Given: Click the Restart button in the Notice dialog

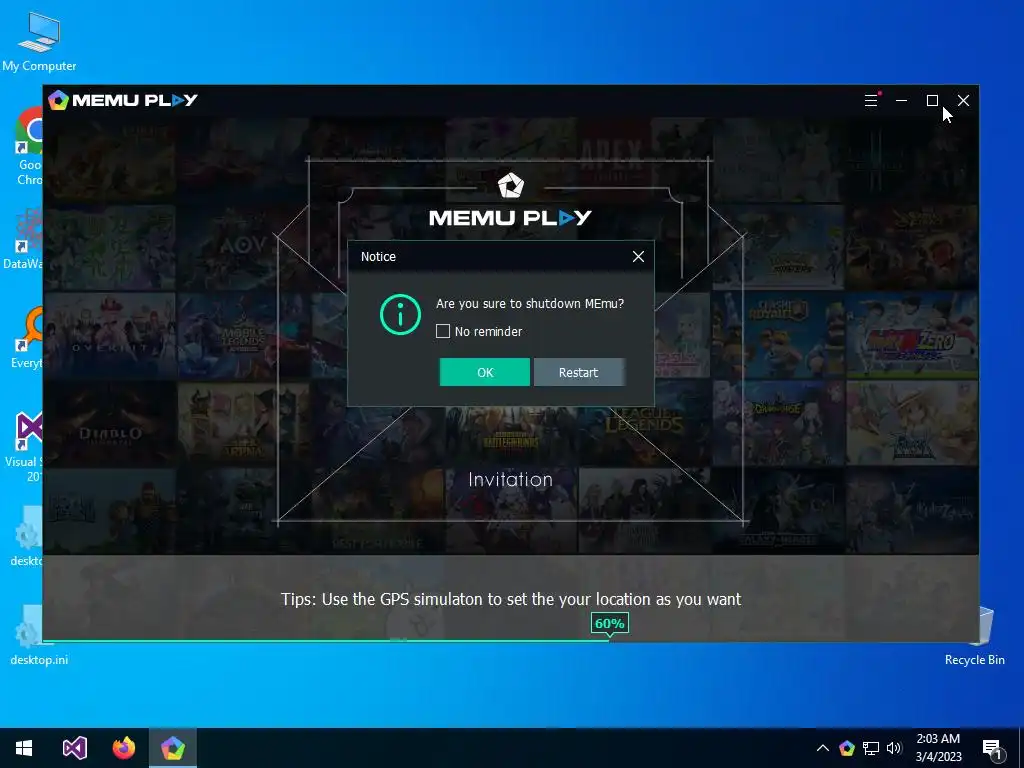Looking at the screenshot, I should (579, 372).
